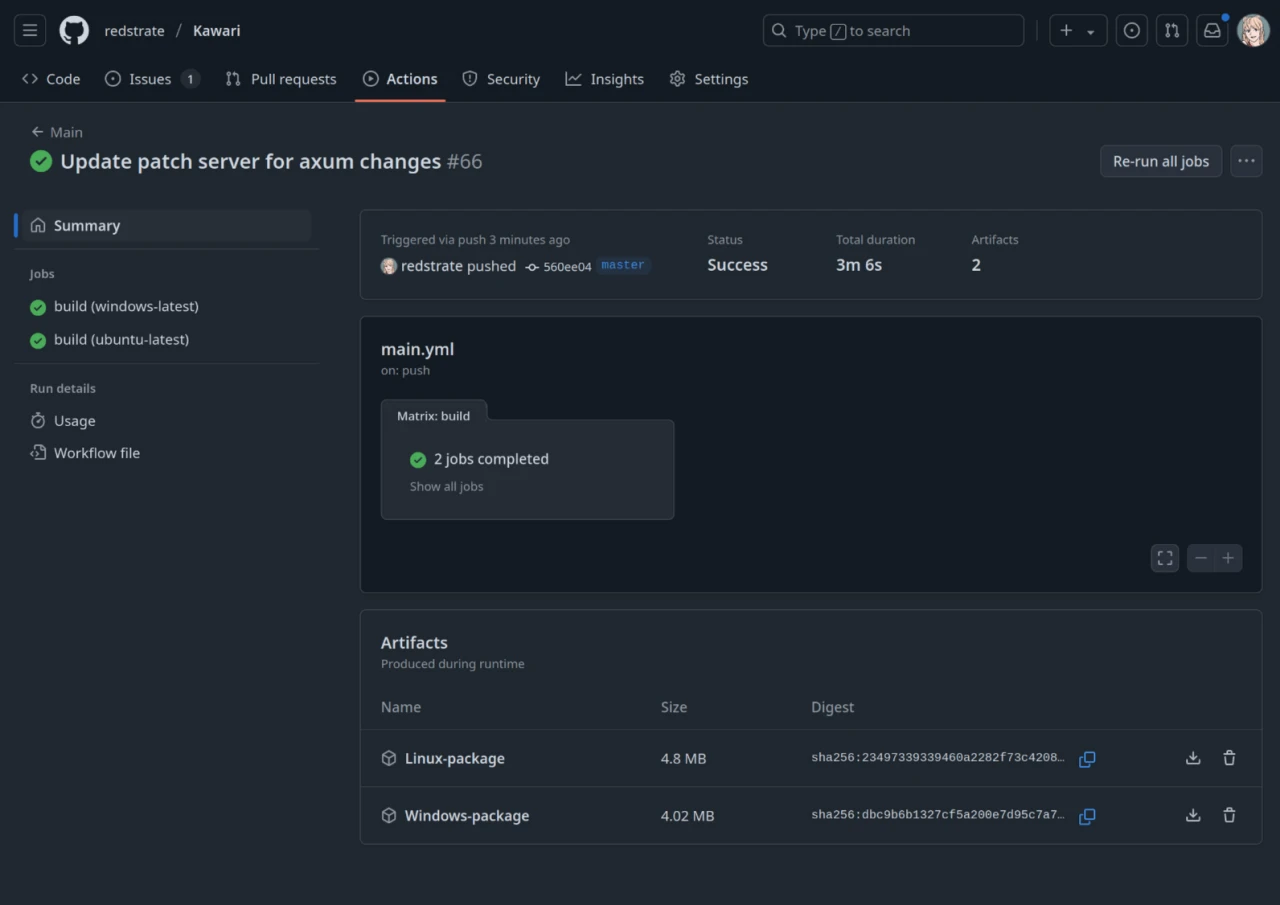Viewport: 1280px width, 905px height.
Task: Delete the Windows-package artifact
Action: point(1229,815)
